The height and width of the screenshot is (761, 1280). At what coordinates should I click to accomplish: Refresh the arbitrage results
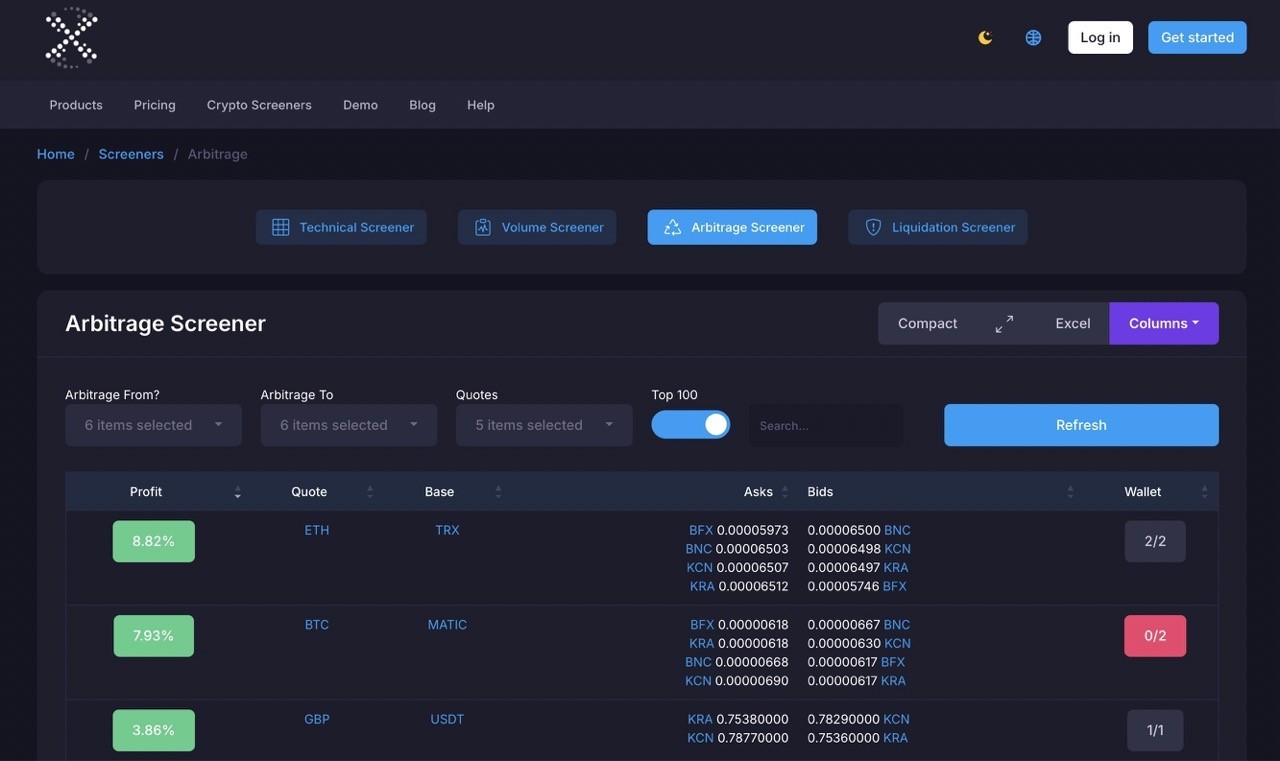click(x=1081, y=425)
